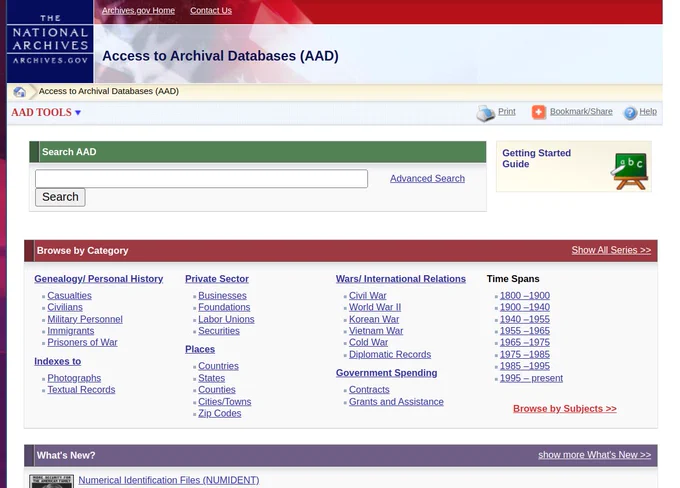Viewport: 680px width, 488px height.
Task: Go to Archives.gov Home
Action: (138, 10)
